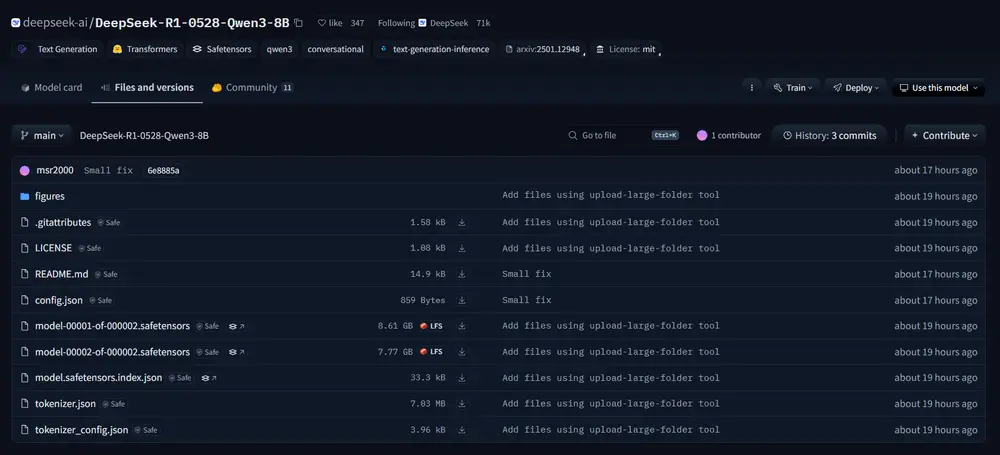Open the Small fix commit on README.md row
1000x455 pixels.
527,274
